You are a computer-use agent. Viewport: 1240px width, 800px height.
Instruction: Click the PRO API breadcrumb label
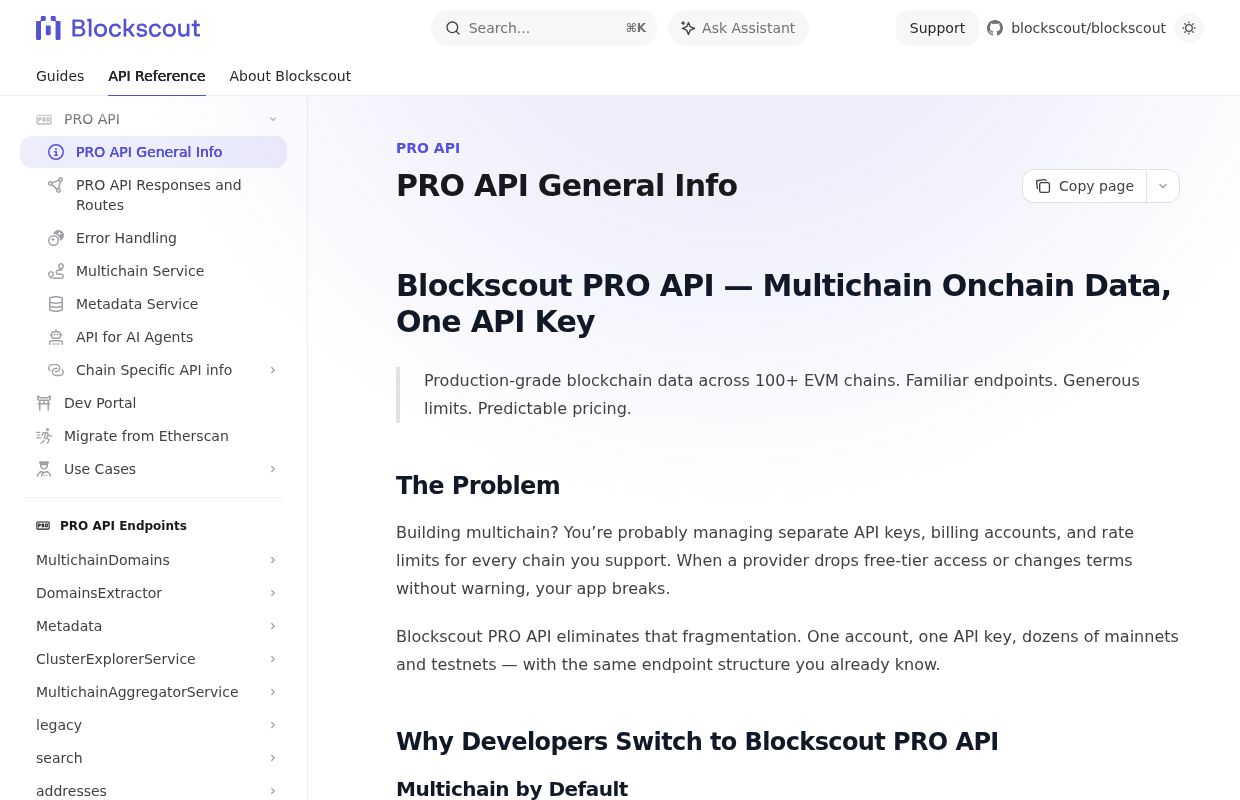click(428, 148)
